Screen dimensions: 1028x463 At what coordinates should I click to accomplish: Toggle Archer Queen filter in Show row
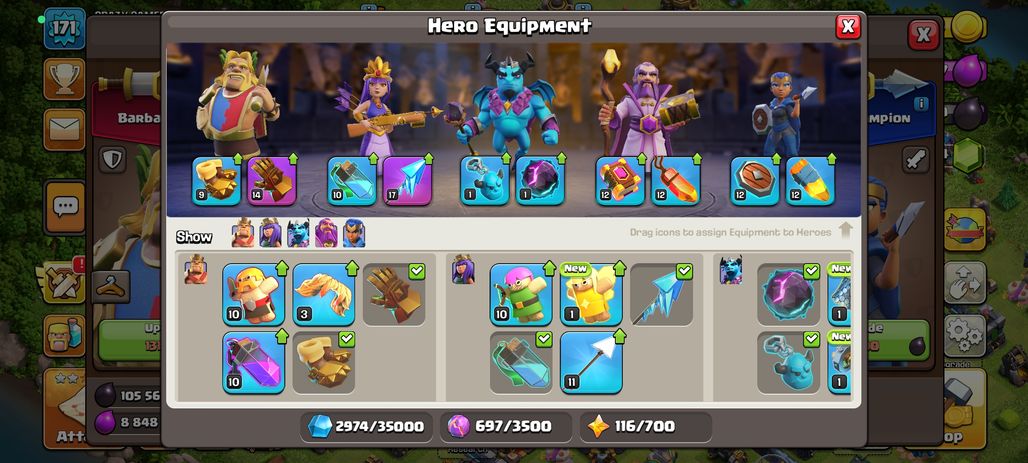tap(270, 233)
